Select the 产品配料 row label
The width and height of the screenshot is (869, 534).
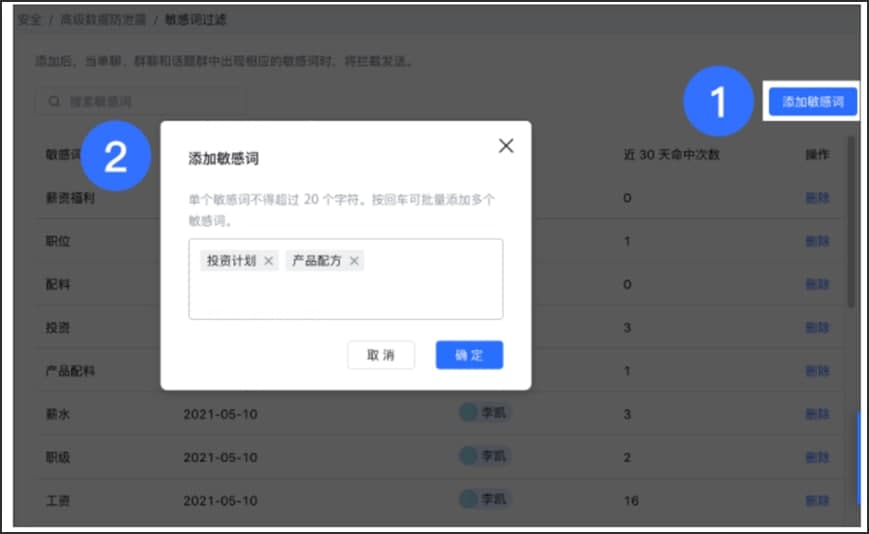pos(70,371)
